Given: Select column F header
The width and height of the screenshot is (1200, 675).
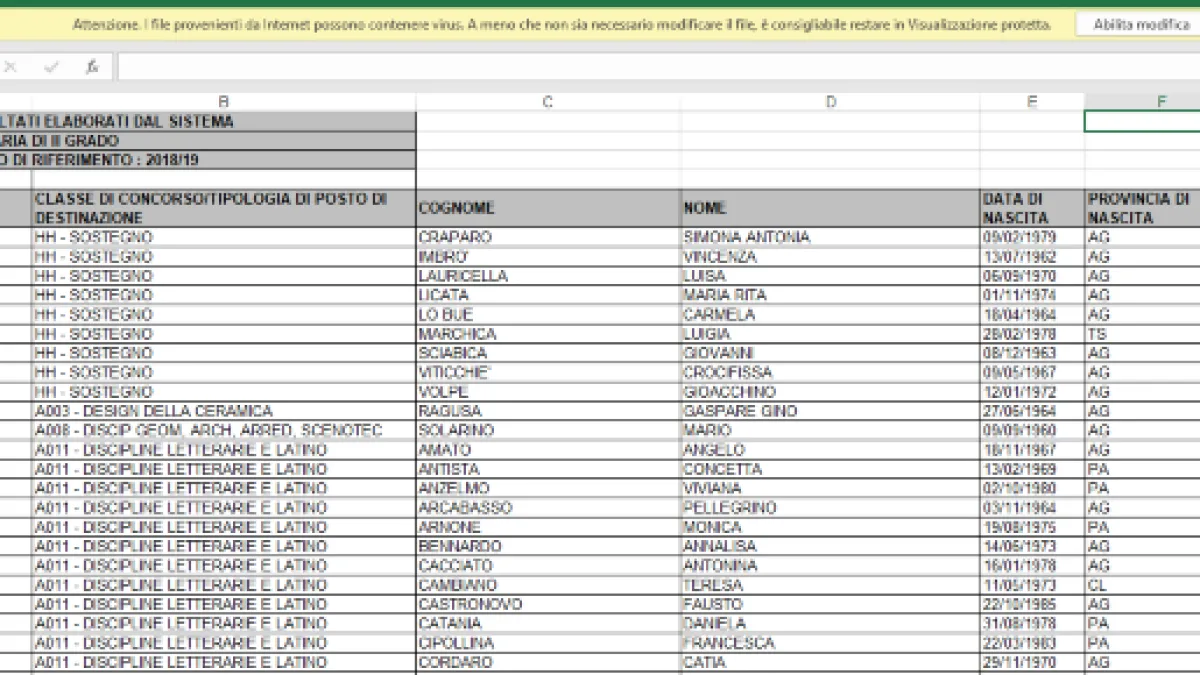Looking at the screenshot, I should click(x=1142, y=102).
